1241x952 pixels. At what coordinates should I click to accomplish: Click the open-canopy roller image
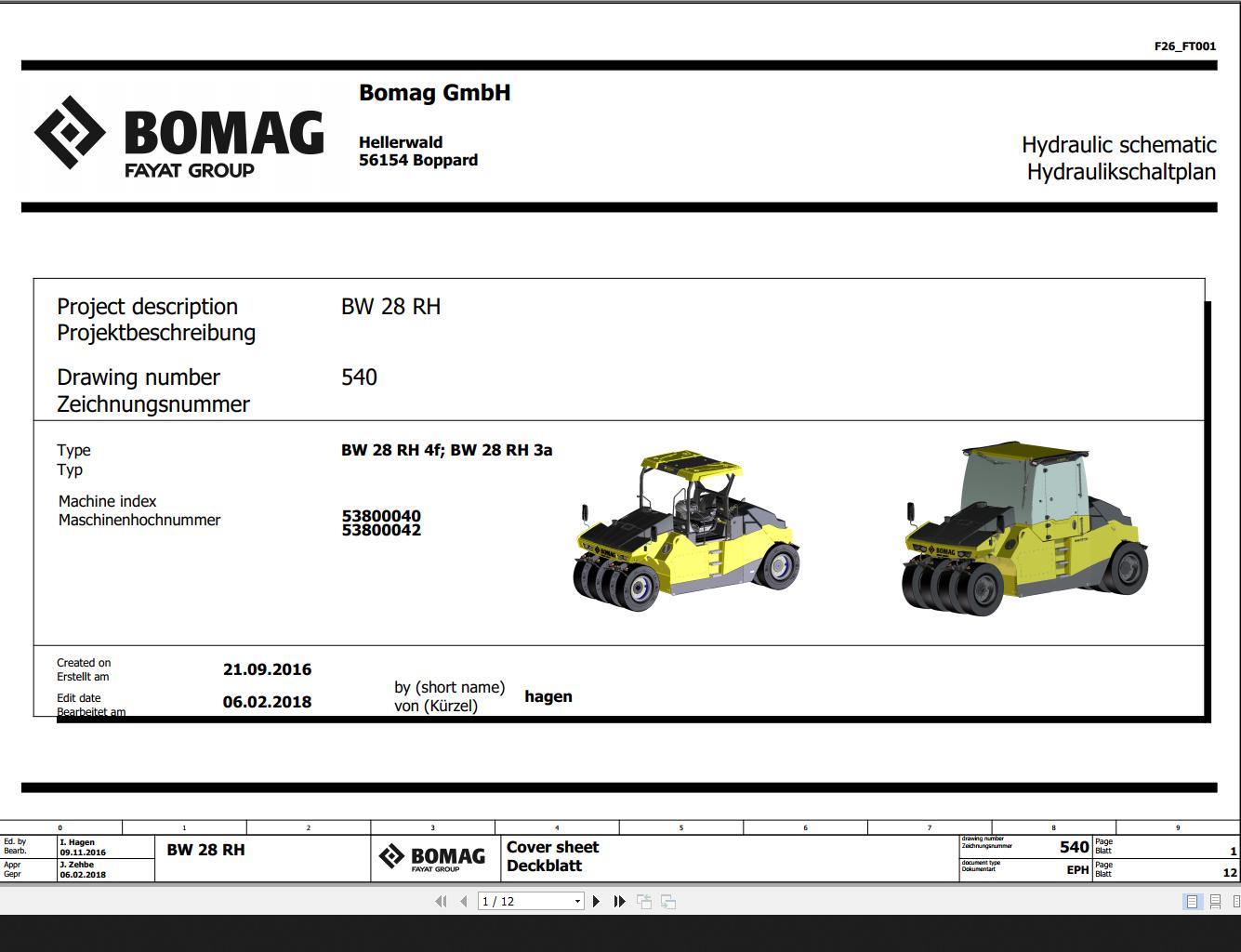coord(686,531)
